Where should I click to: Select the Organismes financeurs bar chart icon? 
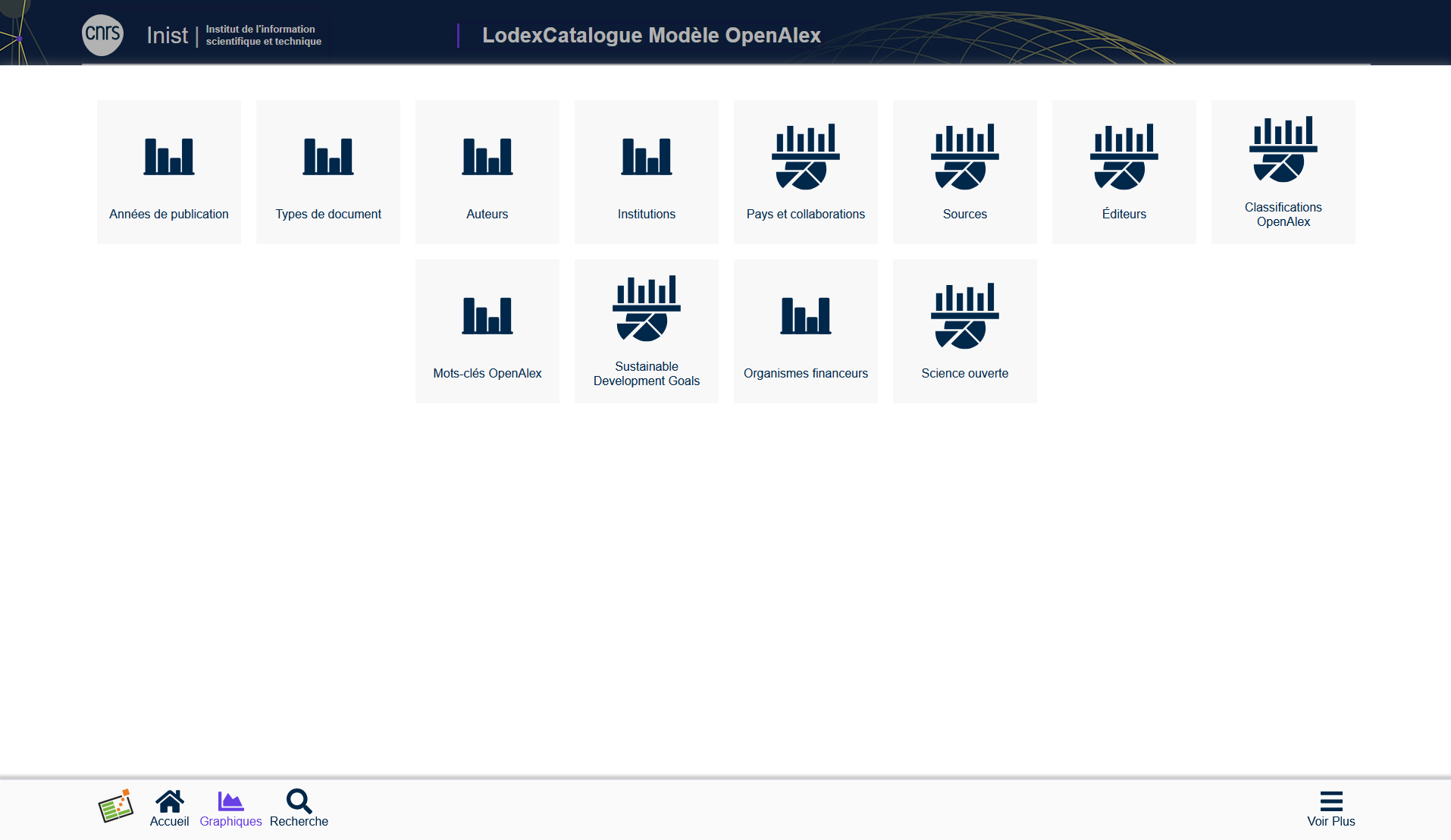(806, 316)
